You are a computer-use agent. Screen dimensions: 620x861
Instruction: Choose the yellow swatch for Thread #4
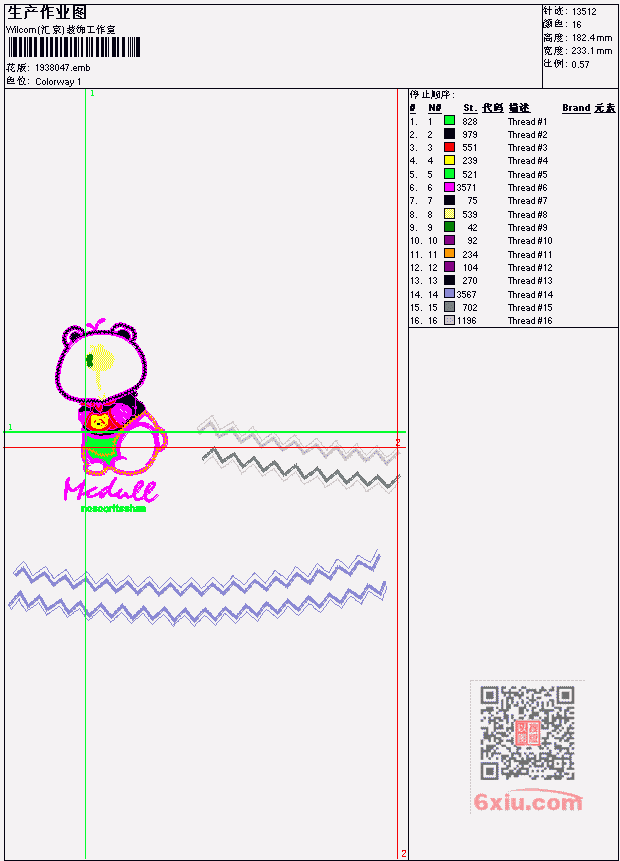tap(449, 160)
